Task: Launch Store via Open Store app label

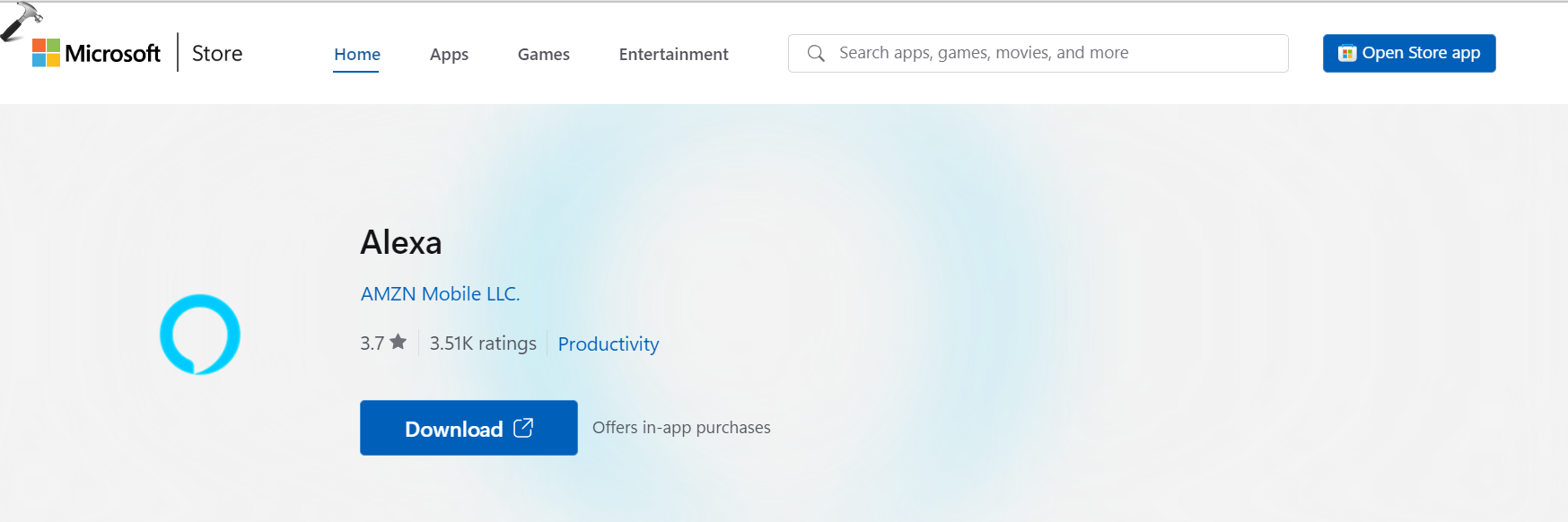Action: (x=1421, y=53)
